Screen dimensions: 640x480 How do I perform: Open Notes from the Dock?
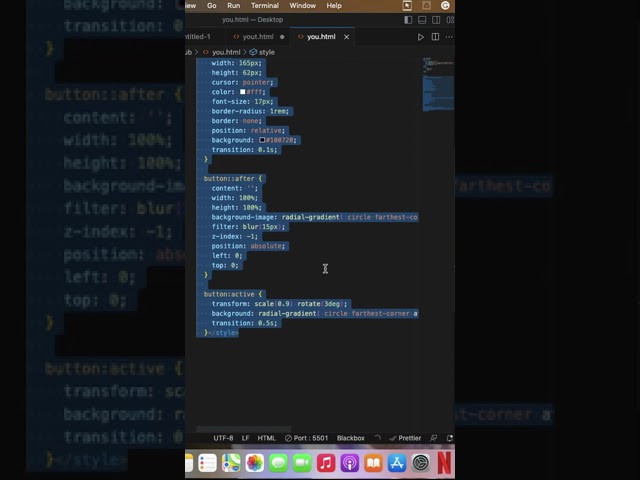189,463
